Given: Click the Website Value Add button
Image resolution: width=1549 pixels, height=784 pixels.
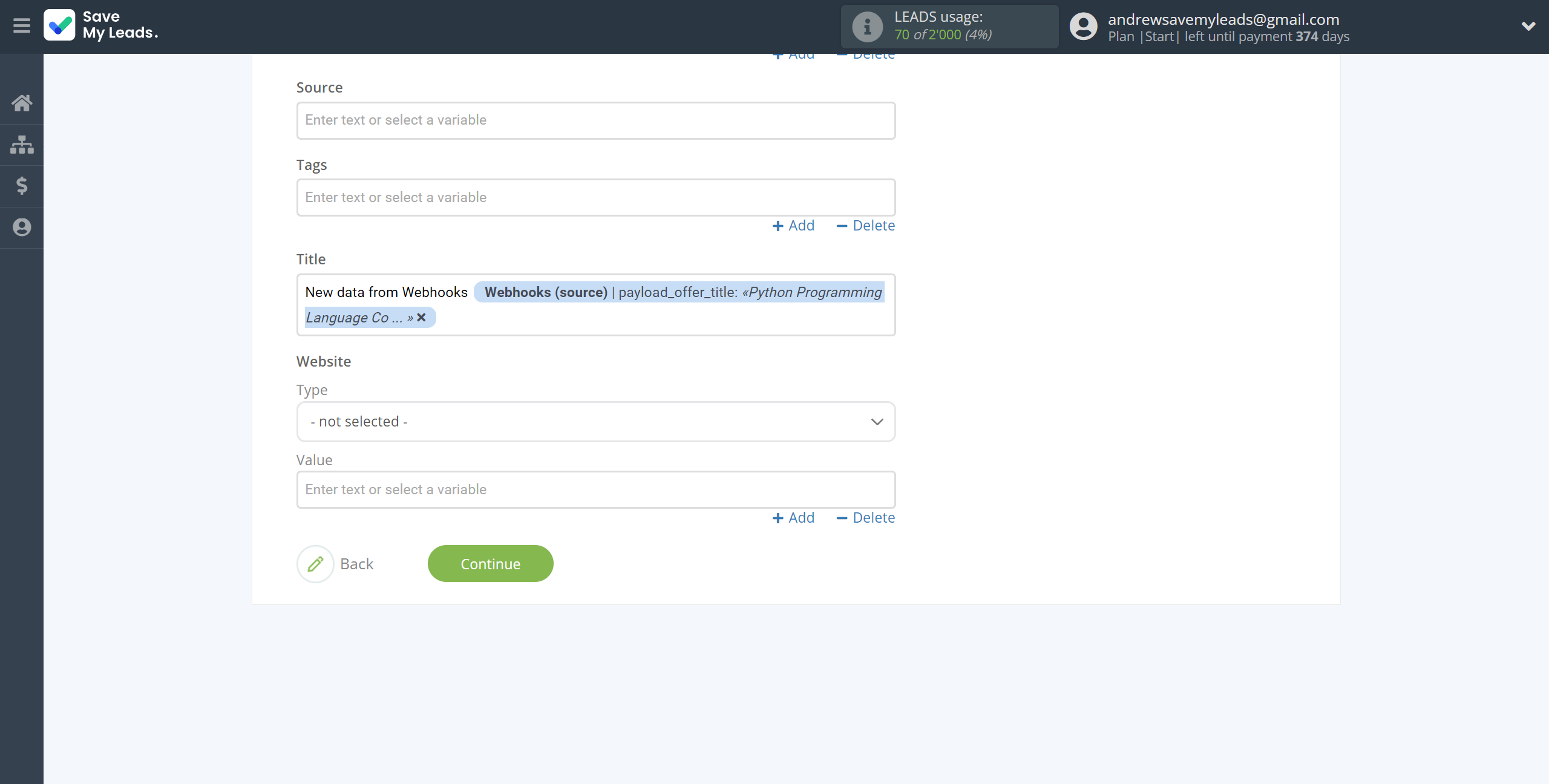Looking at the screenshot, I should [x=794, y=517].
